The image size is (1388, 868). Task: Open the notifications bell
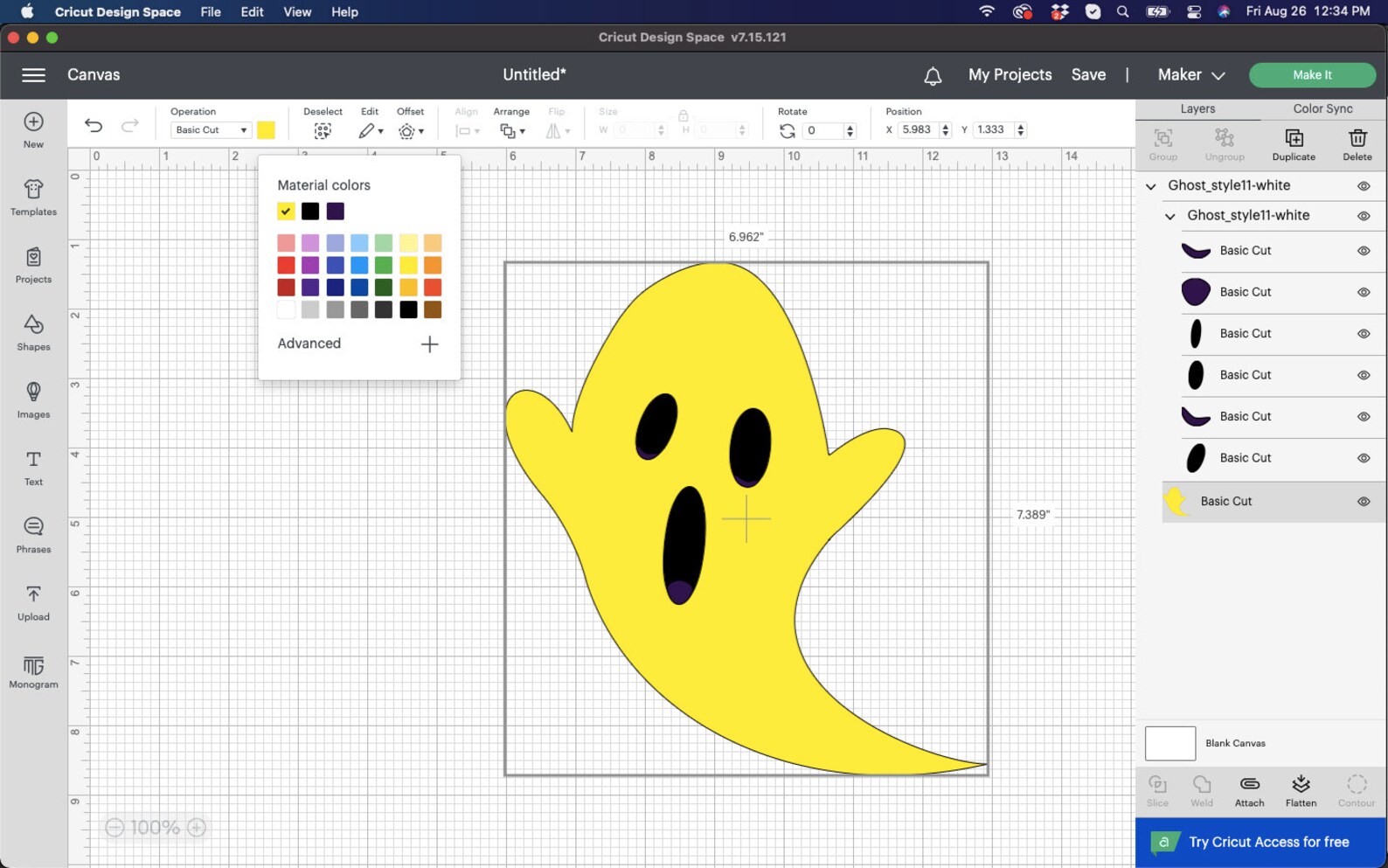pyautogui.click(x=933, y=76)
